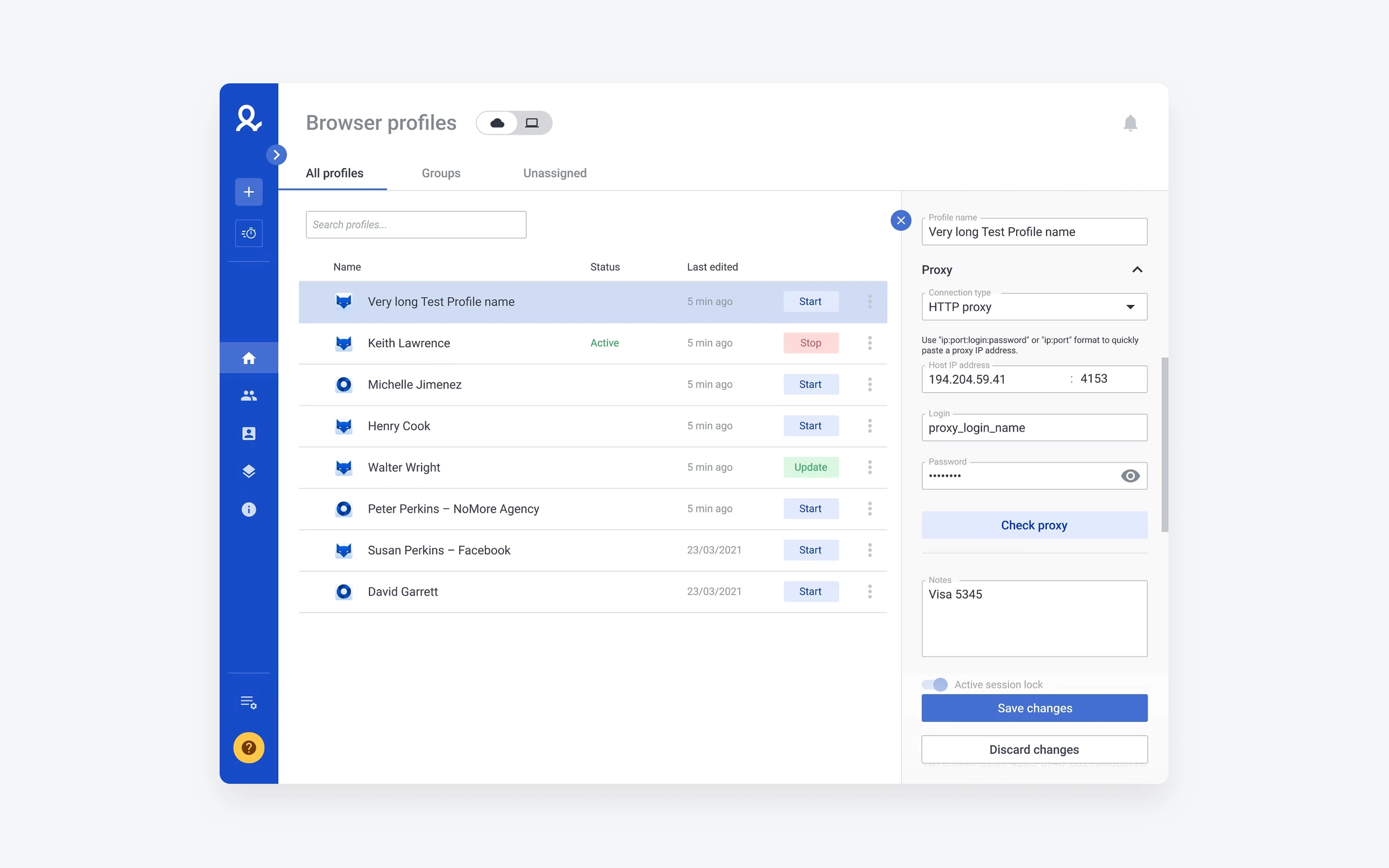The height and width of the screenshot is (868, 1389).
Task: Go to the Home icon in the sidebar
Action: point(249,358)
